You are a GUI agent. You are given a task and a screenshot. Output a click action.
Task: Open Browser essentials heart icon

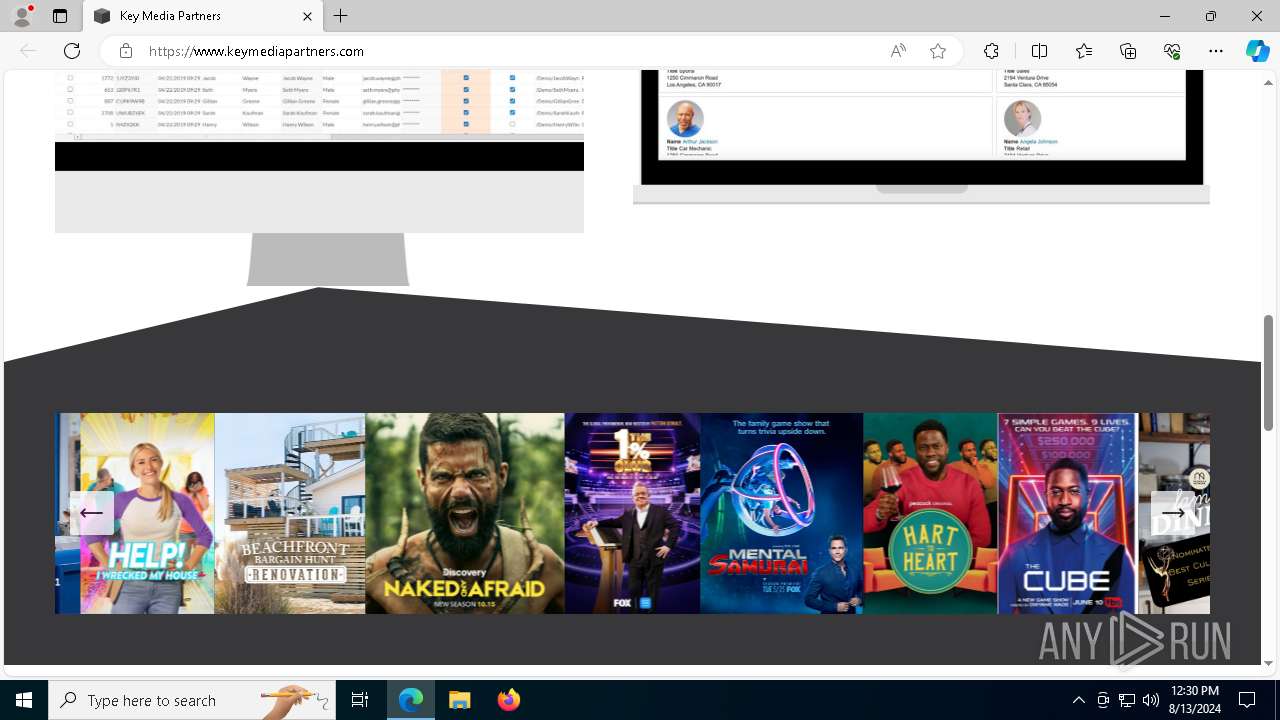(x=1172, y=51)
